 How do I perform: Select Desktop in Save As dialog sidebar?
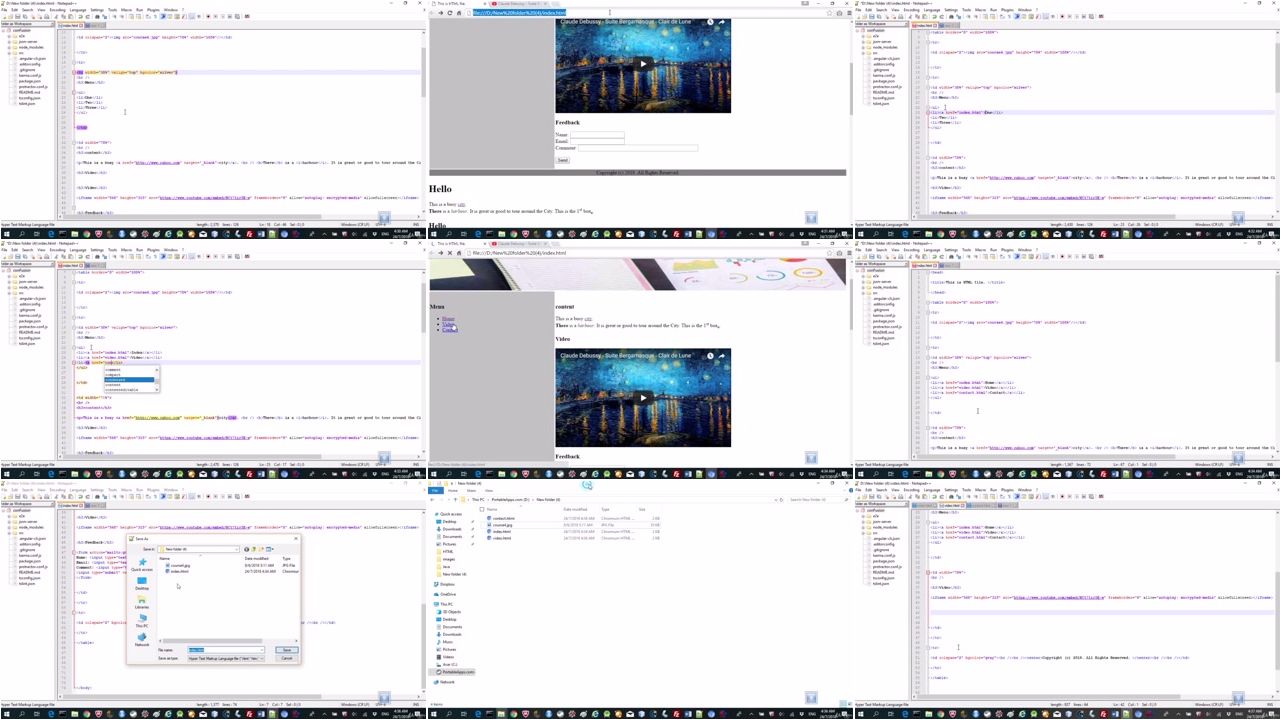142,583
